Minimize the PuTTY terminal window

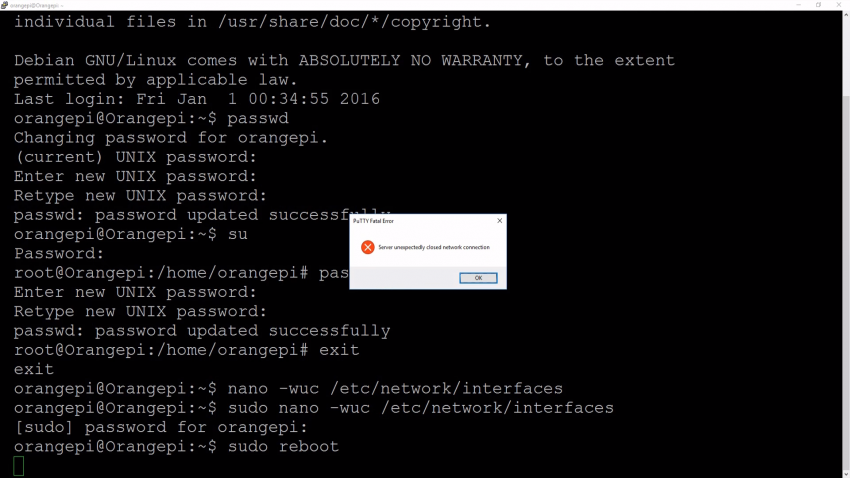[798, 5]
